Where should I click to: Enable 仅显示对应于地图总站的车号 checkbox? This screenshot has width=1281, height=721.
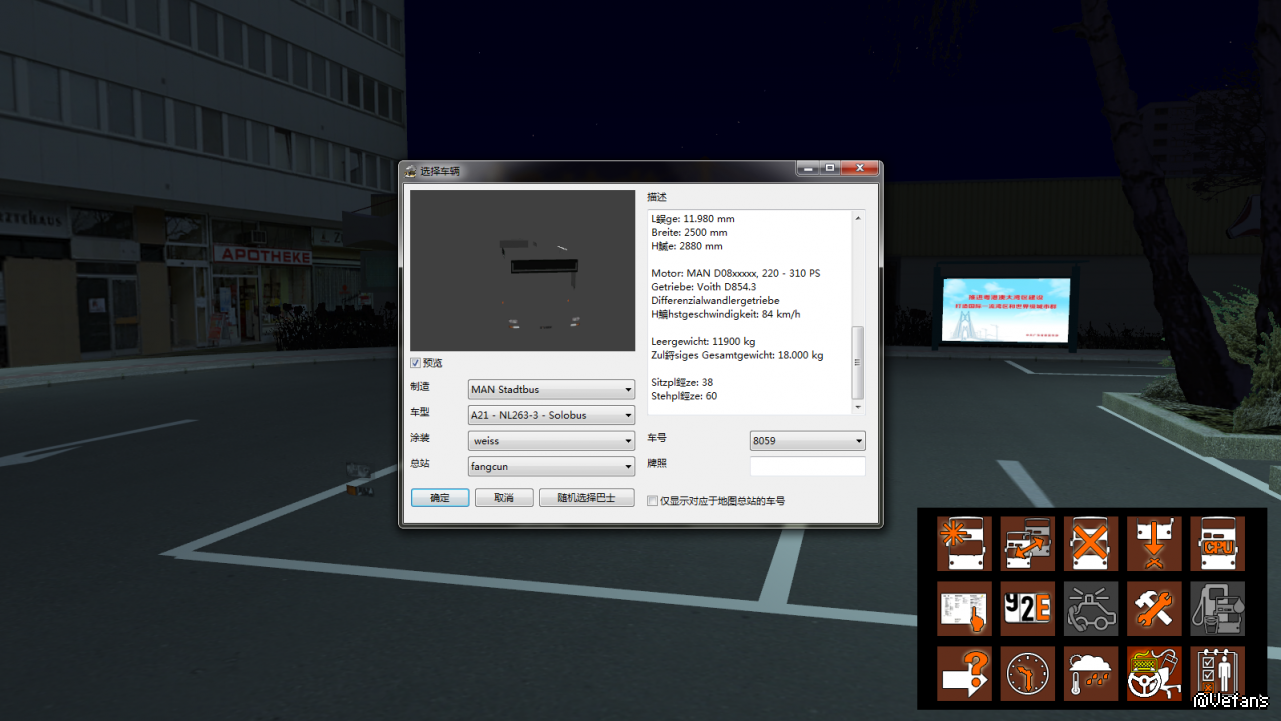point(653,501)
